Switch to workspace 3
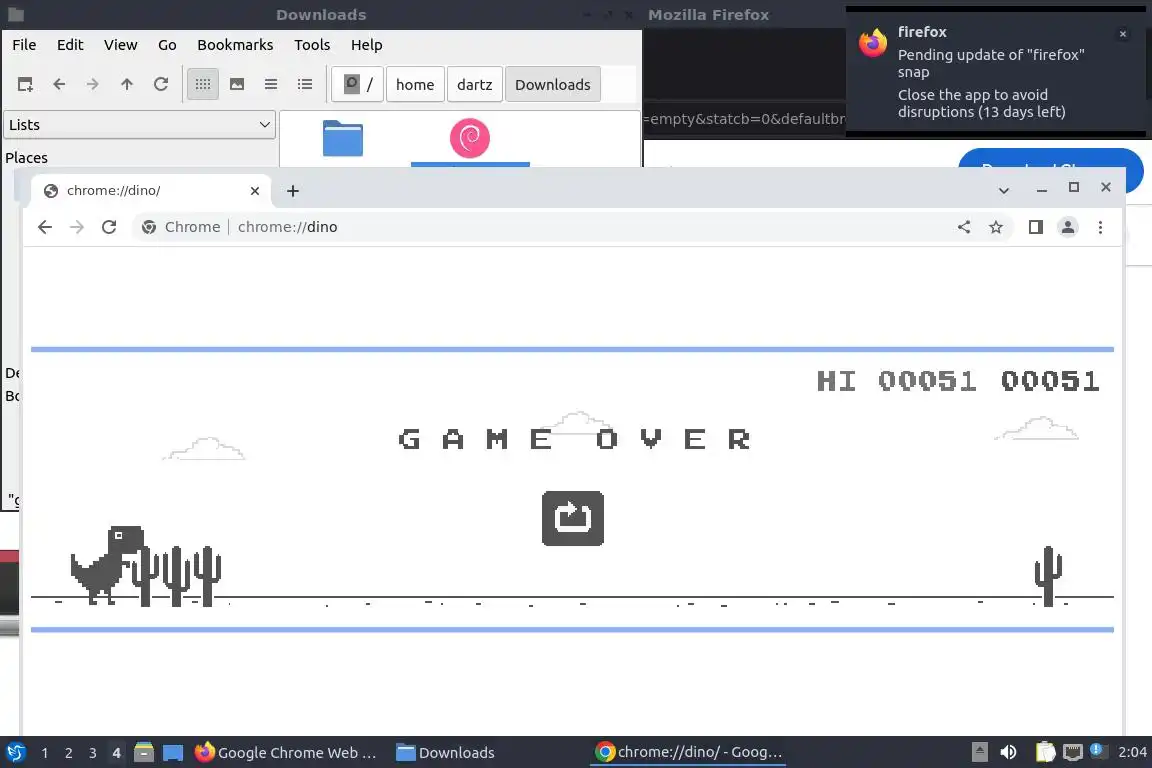 click(x=93, y=753)
